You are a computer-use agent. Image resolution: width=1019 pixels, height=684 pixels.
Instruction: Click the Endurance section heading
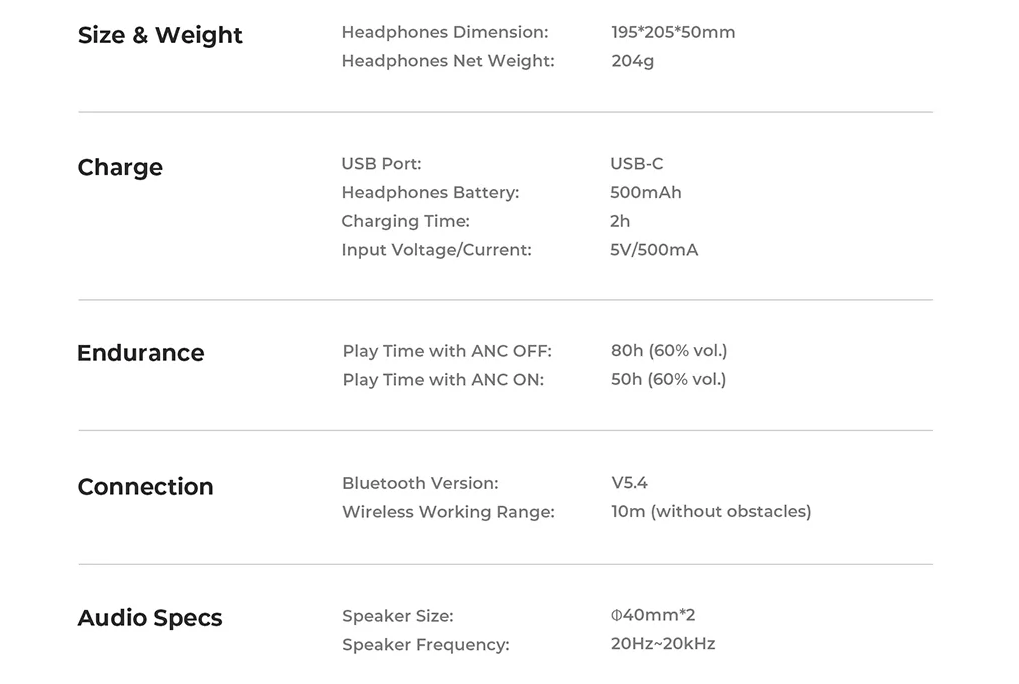click(x=140, y=353)
